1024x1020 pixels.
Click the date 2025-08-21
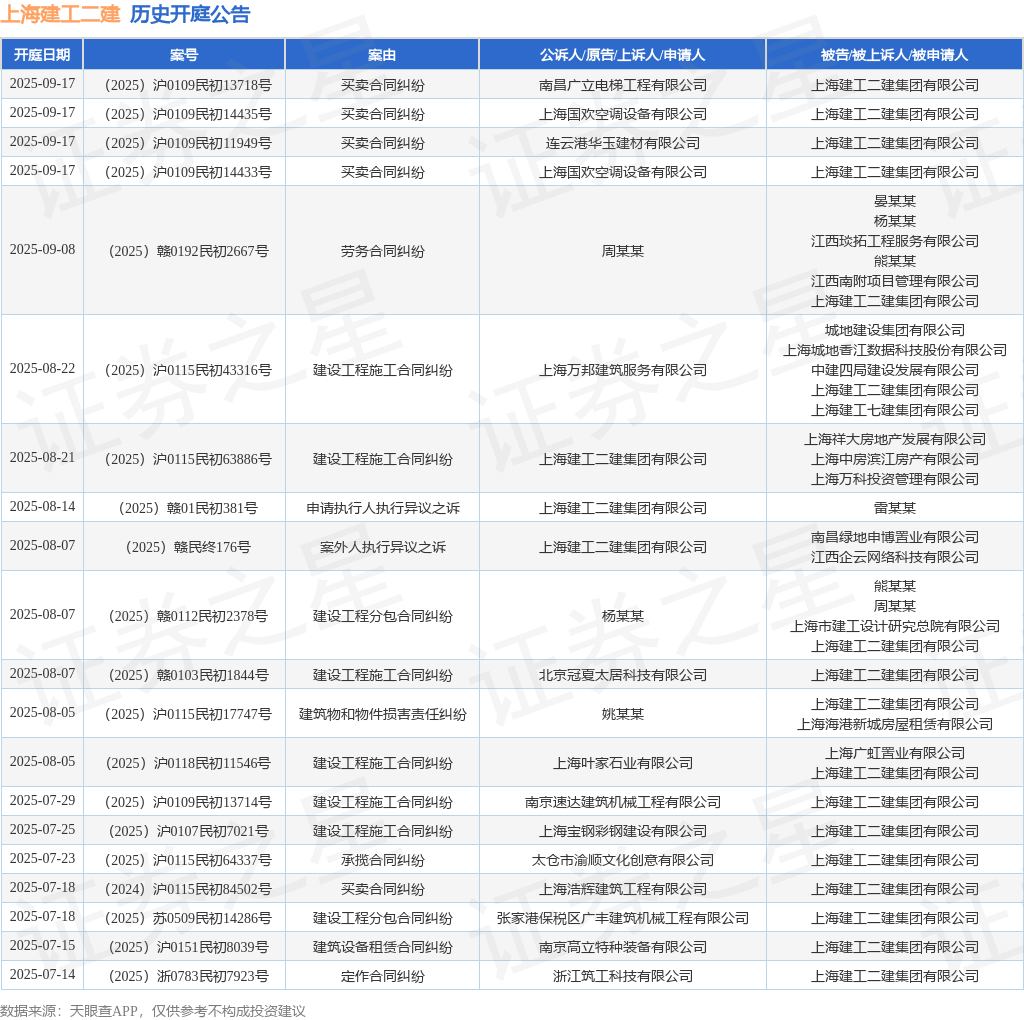[42, 457]
